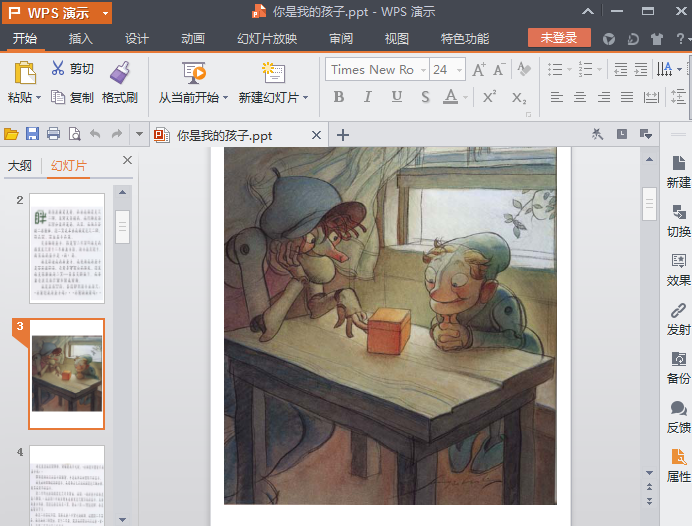Viewport: 692px width, 526px height.
Task: Open file with folder icon
Action: 11,134
